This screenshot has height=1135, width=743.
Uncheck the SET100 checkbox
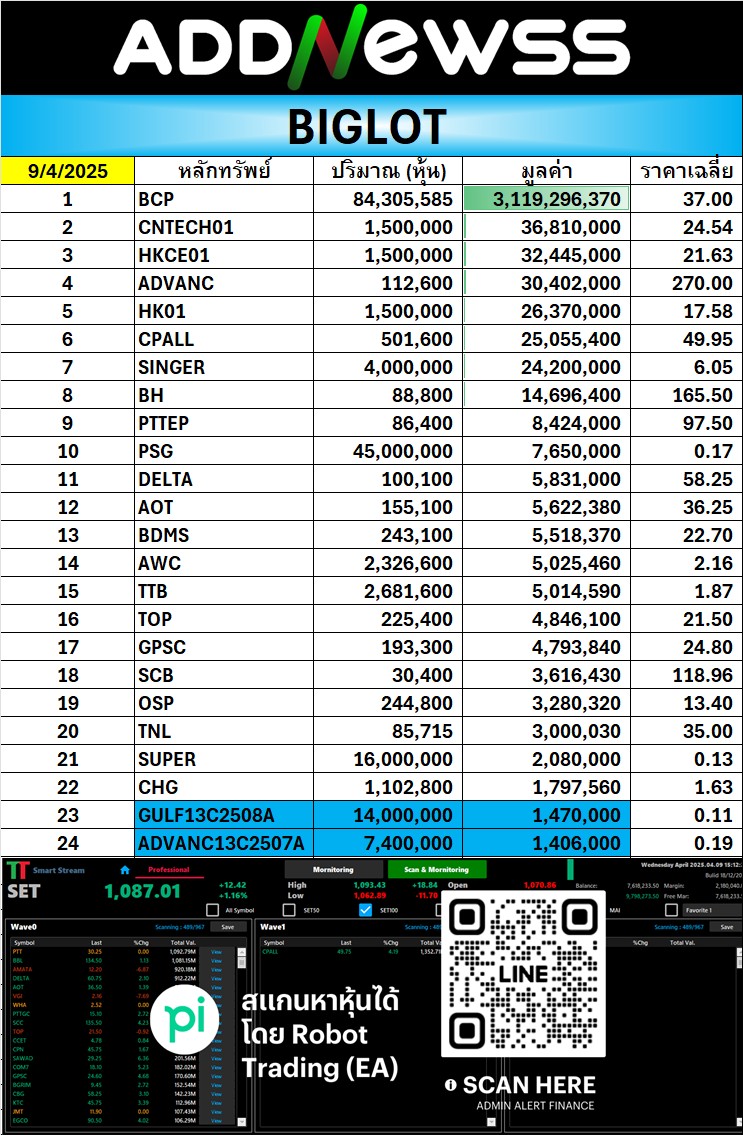click(366, 910)
